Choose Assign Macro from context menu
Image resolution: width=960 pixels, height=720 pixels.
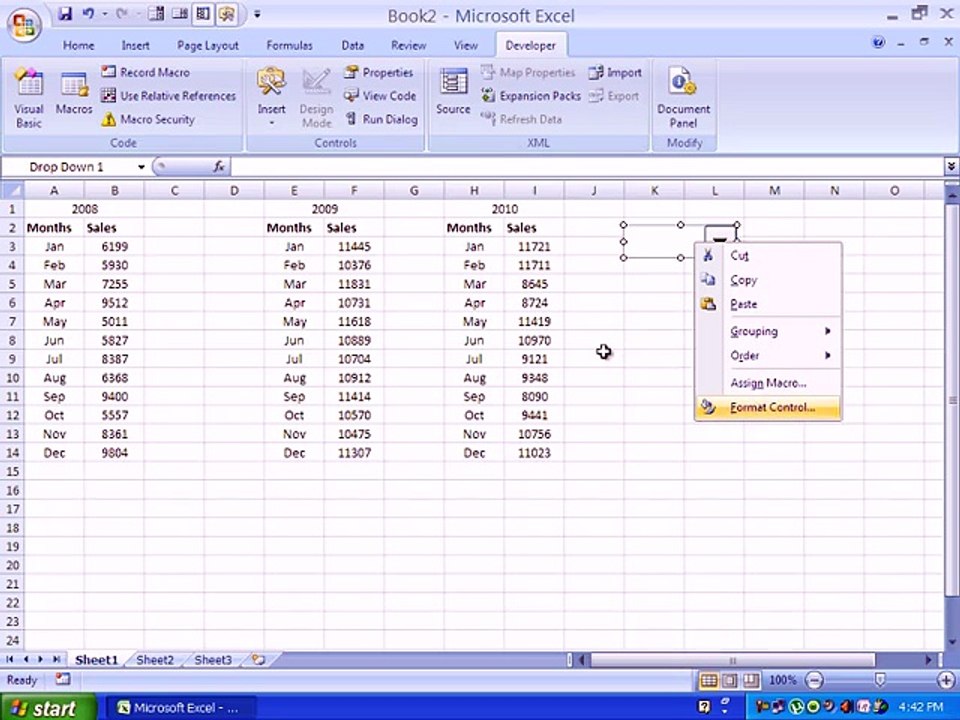[768, 383]
